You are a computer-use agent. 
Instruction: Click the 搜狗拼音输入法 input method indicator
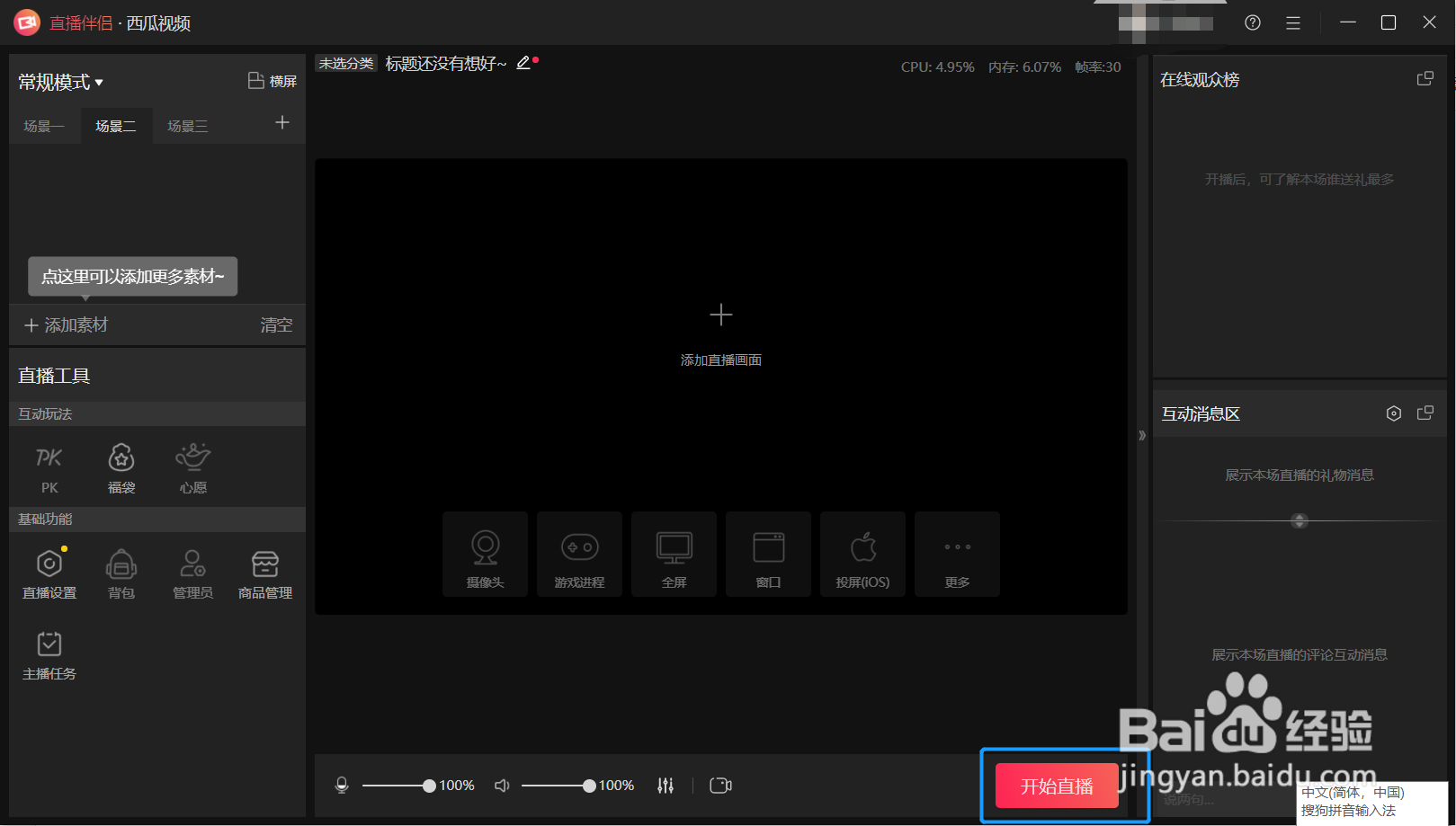coord(1348,811)
